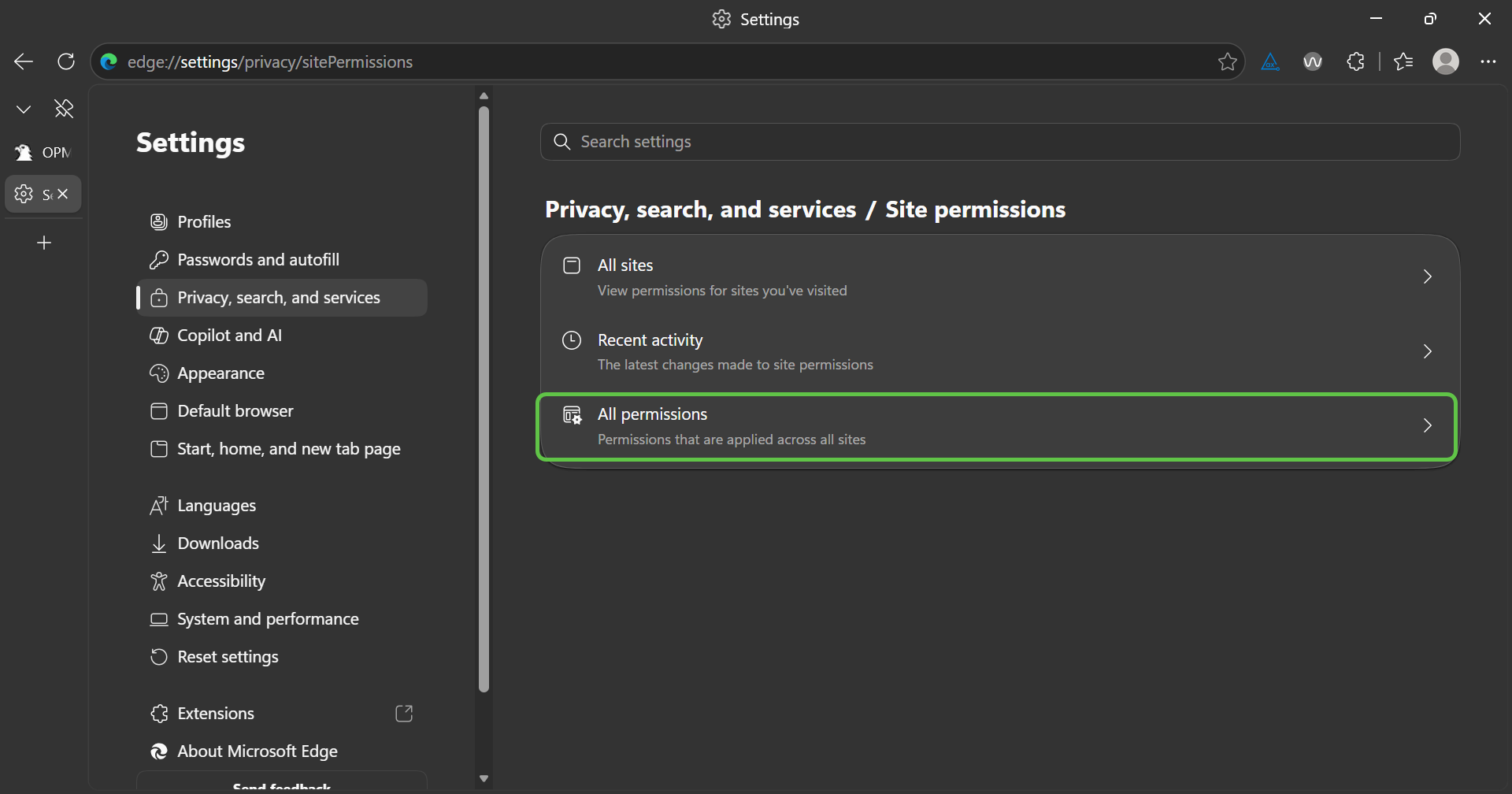Add this page to favorites star icon
The width and height of the screenshot is (1512, 794).
(x=1227, y=61)
